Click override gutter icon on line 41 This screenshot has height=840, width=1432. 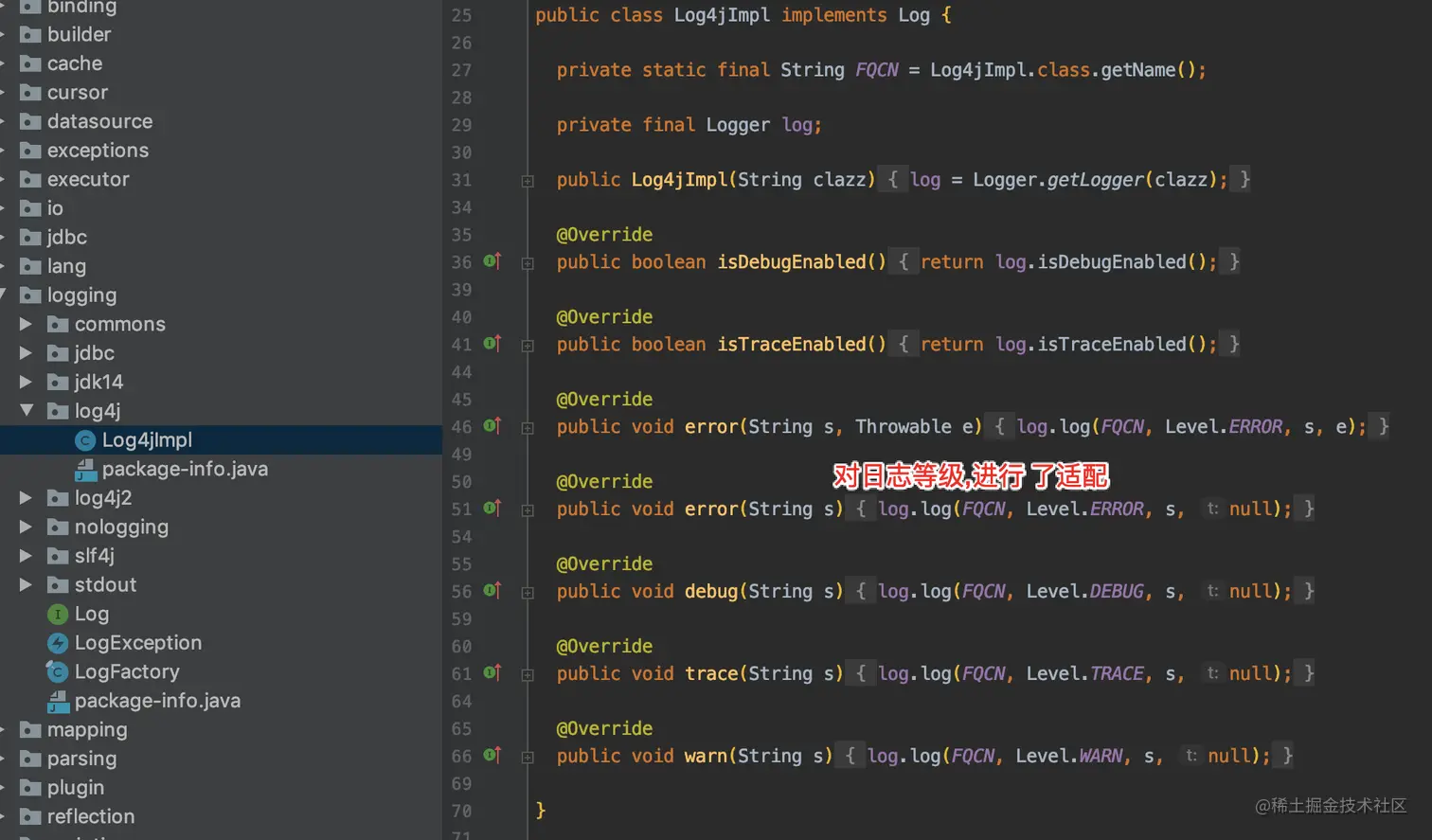(x=492, y=344)
